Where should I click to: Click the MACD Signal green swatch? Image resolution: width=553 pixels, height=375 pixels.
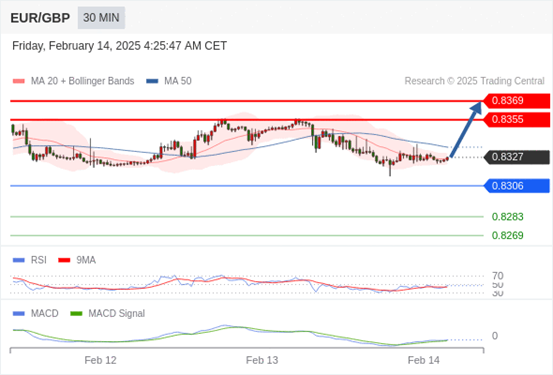(76, 314)
